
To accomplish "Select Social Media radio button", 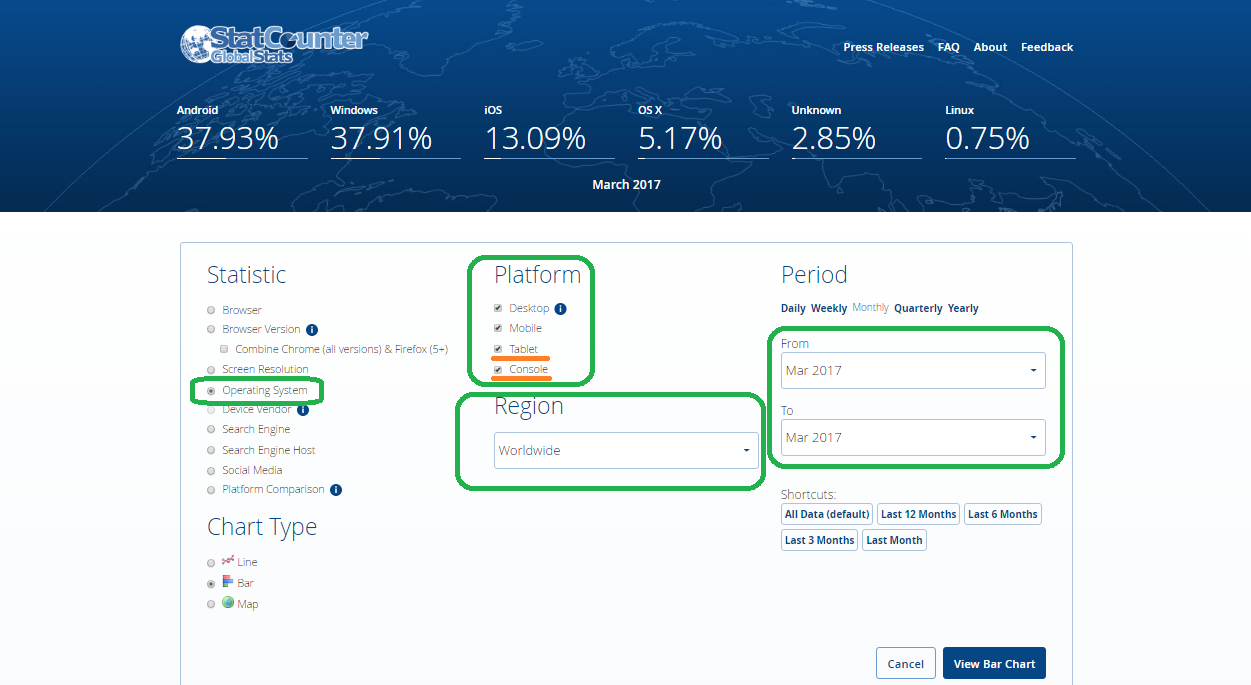I will coord(211,471).
